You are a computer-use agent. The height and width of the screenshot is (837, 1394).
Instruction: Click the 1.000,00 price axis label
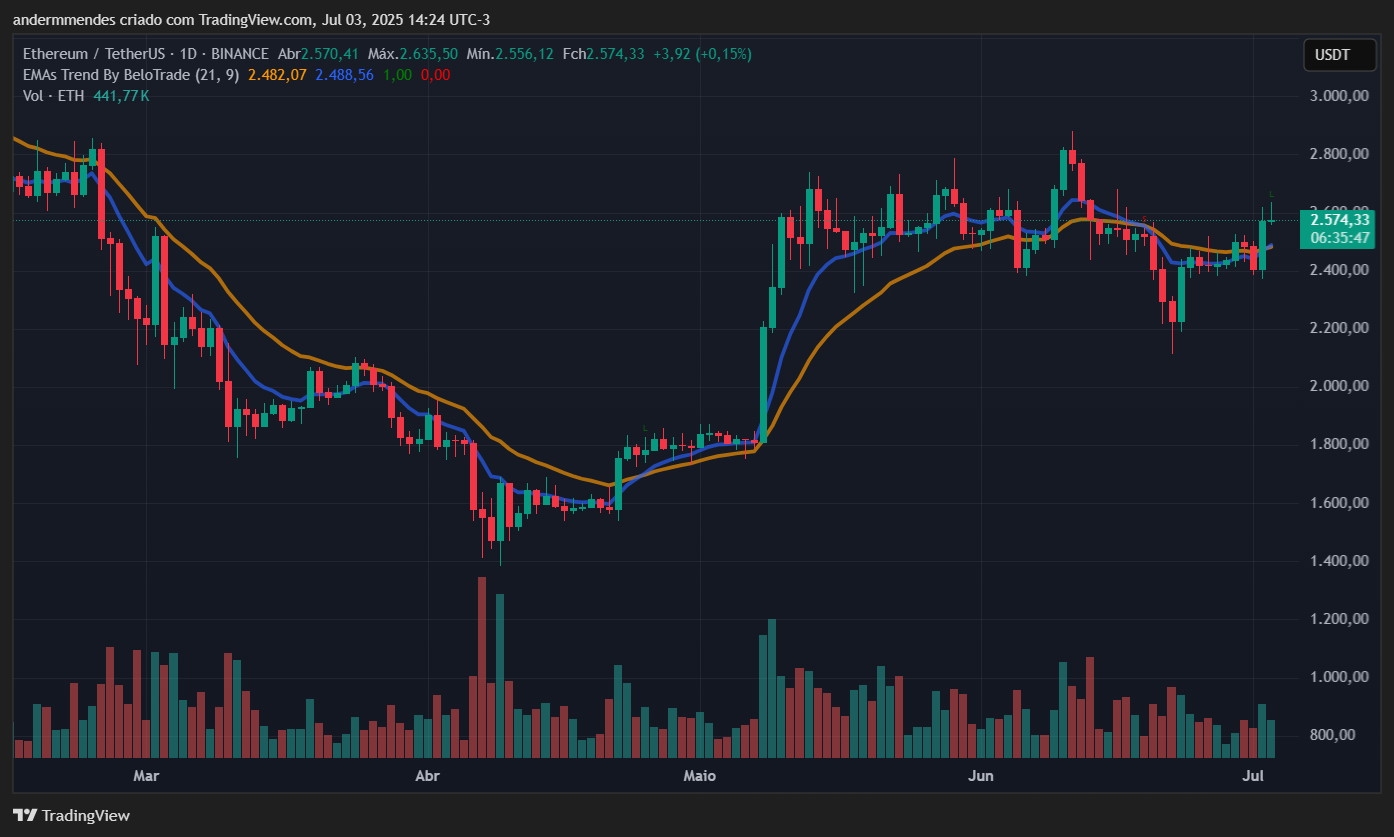click(1340, 677)
